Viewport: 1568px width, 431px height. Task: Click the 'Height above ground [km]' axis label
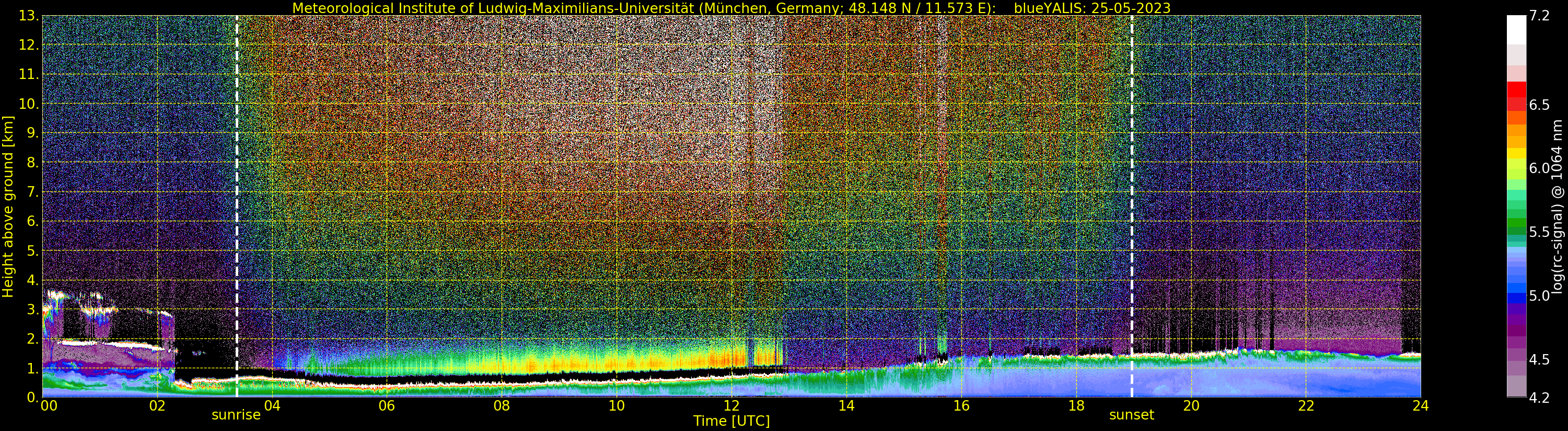(8, 206)
